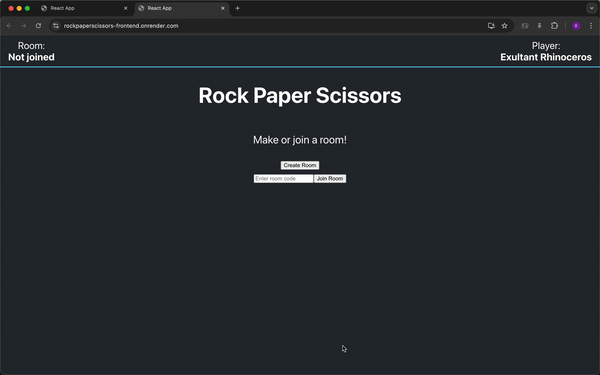Viewport: 600px width, 375px height.
Task: Open the purple profile avatar
Action: [576, 26]
